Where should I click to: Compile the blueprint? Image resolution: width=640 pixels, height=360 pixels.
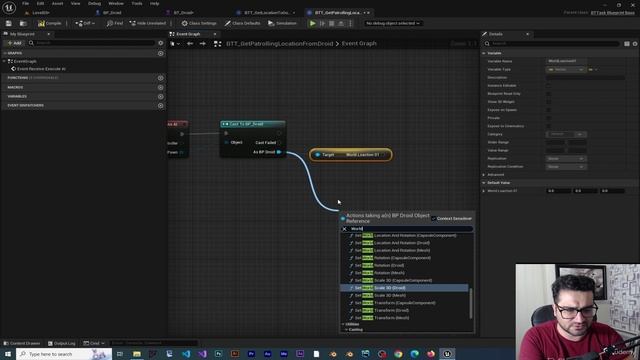pos(49,23)
